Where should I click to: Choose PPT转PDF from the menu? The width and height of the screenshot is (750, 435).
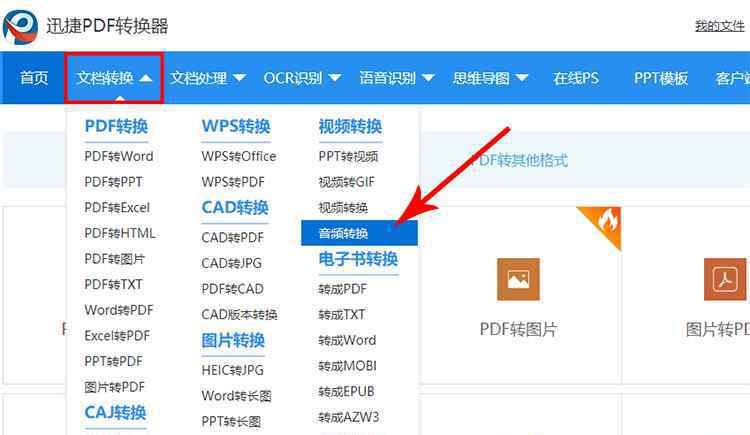(113, 361)
